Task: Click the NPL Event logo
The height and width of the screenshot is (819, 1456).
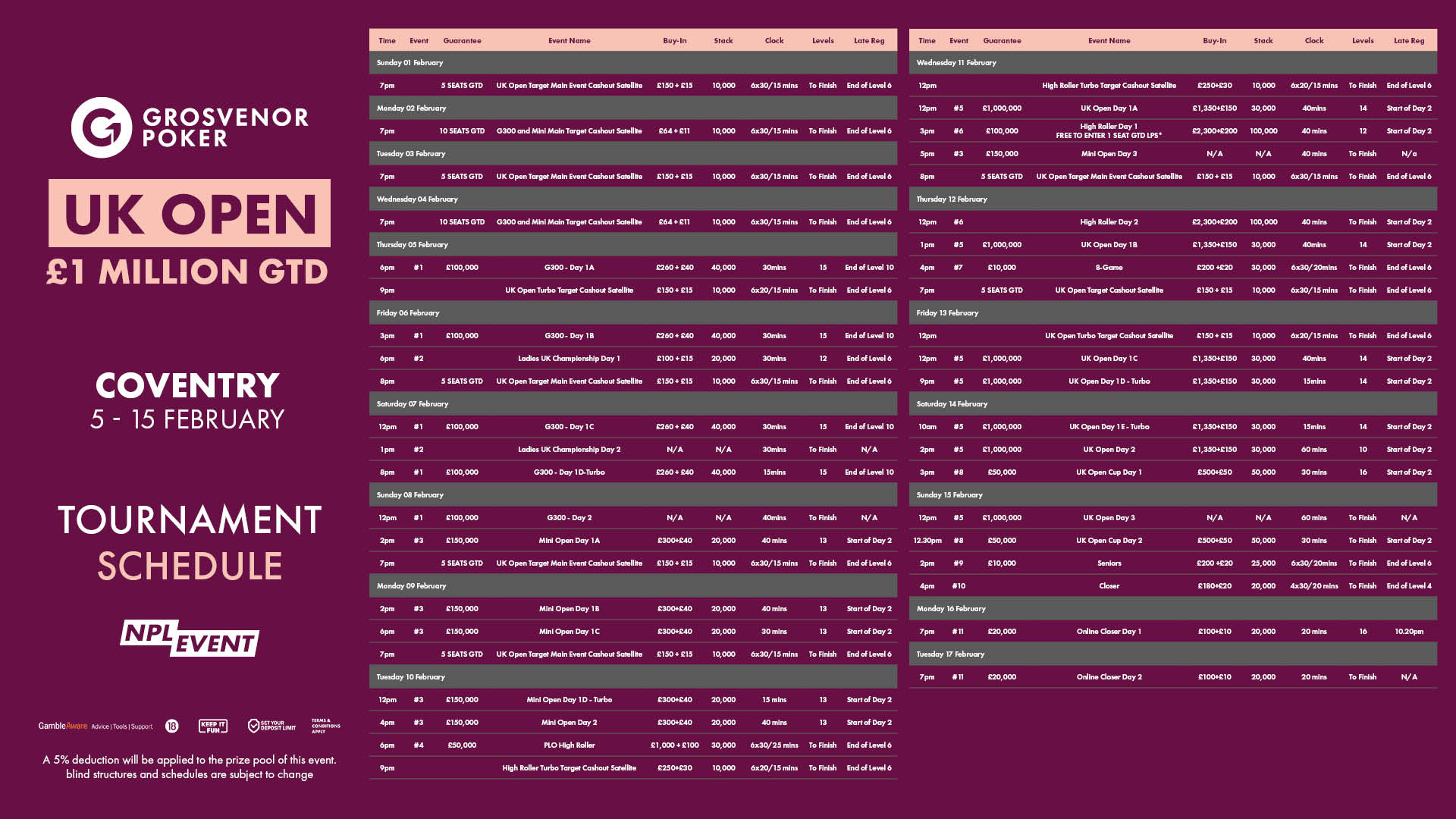Action: [190, 639]
